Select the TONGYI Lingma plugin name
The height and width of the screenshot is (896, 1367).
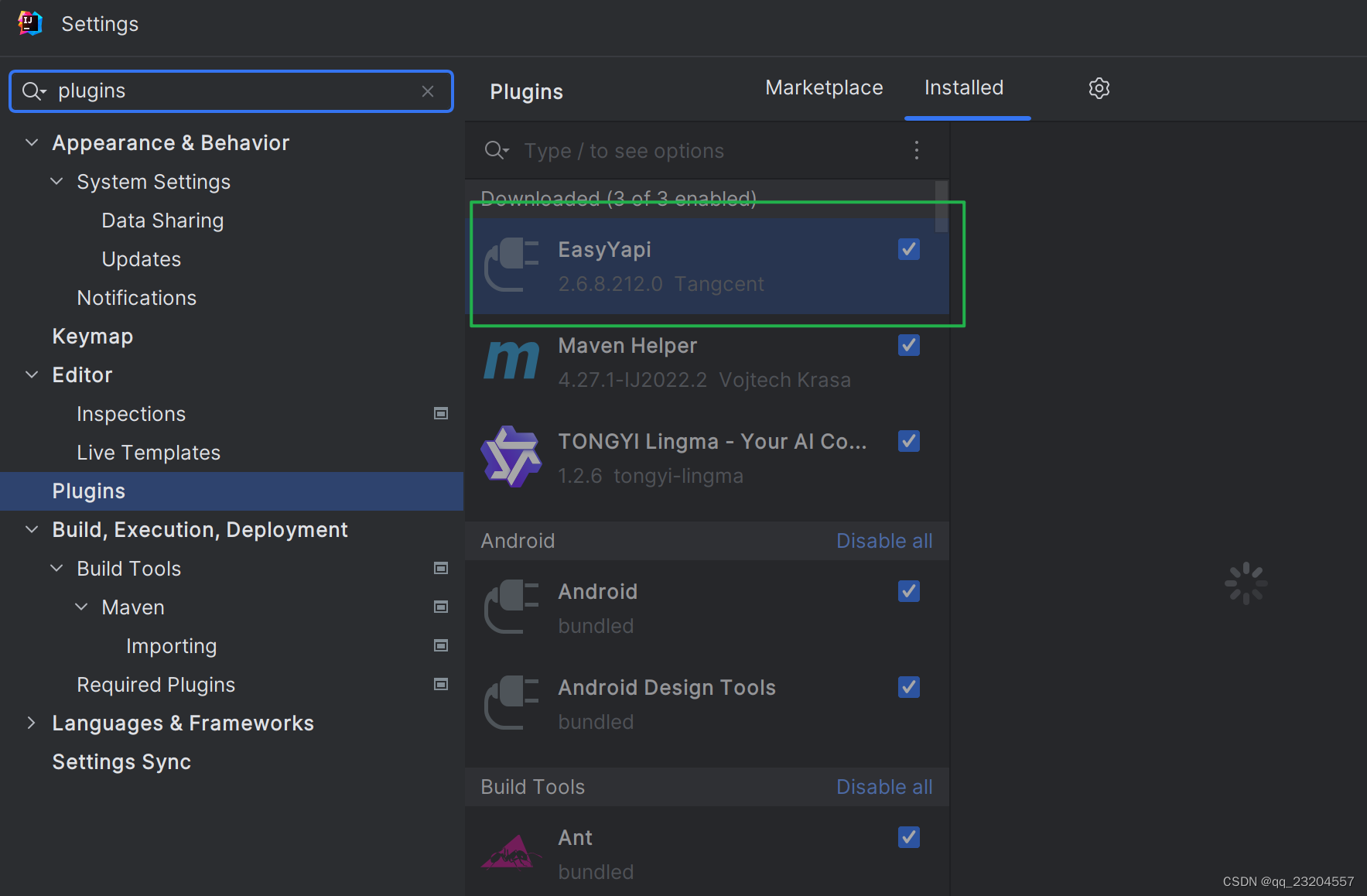pyautogui.click(x=712, y=442)
